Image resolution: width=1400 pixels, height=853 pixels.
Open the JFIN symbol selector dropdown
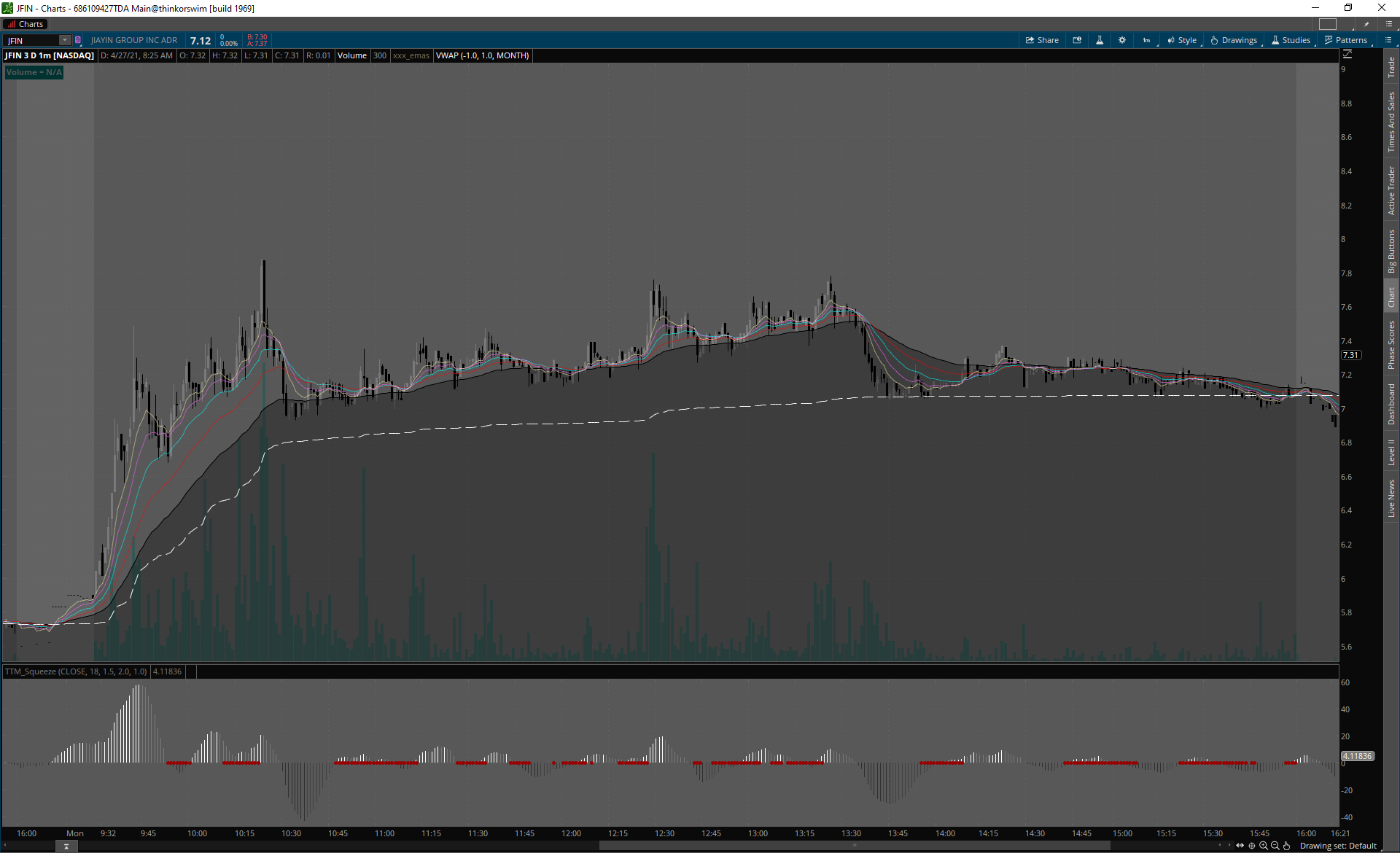(65, 40)
